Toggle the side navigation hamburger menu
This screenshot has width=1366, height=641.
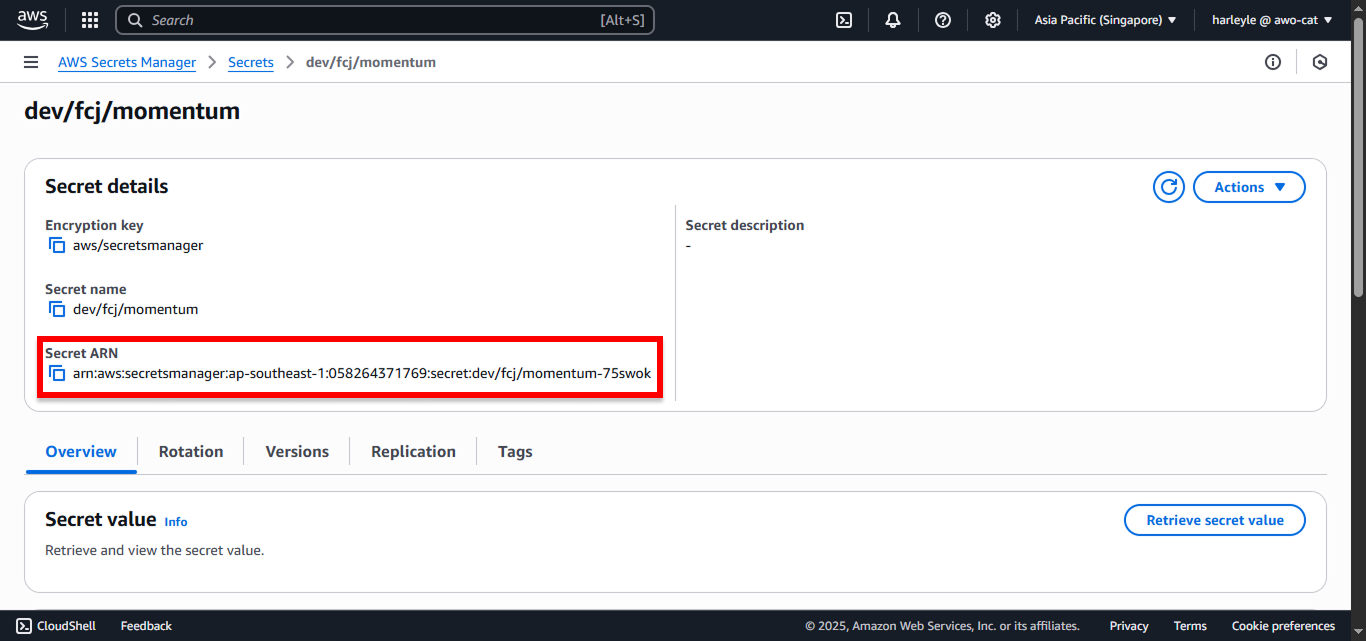coord(31,62)
